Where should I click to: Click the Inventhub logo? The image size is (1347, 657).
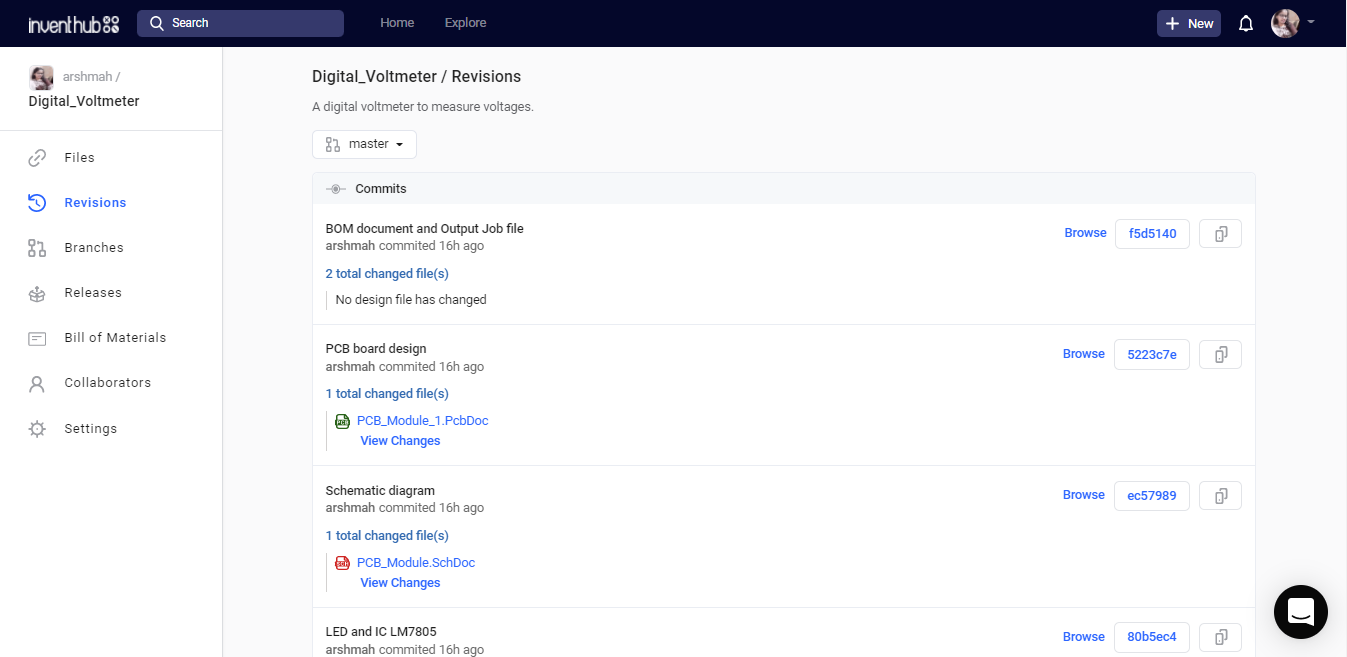(x=74, y=24)
